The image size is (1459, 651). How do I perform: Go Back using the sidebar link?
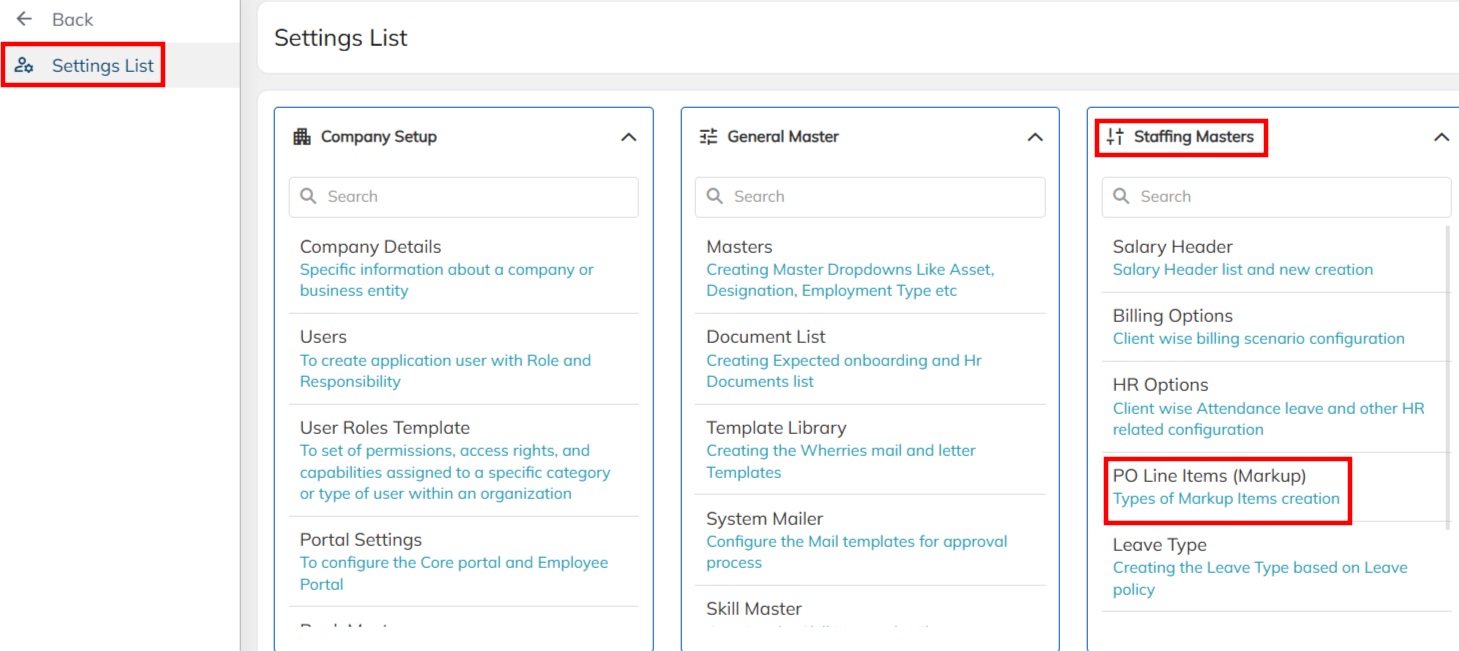click(x=72, y=19)
